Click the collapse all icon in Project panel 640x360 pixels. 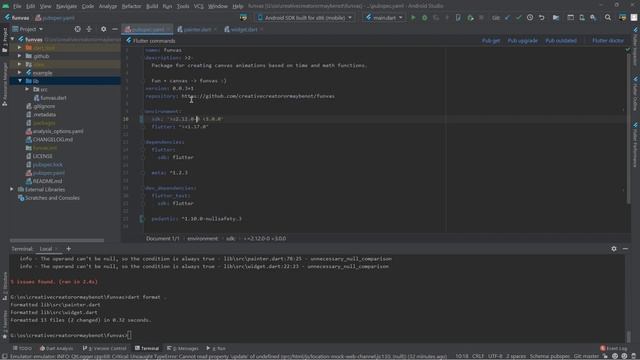pyautogui.click(x=89, y=29)
